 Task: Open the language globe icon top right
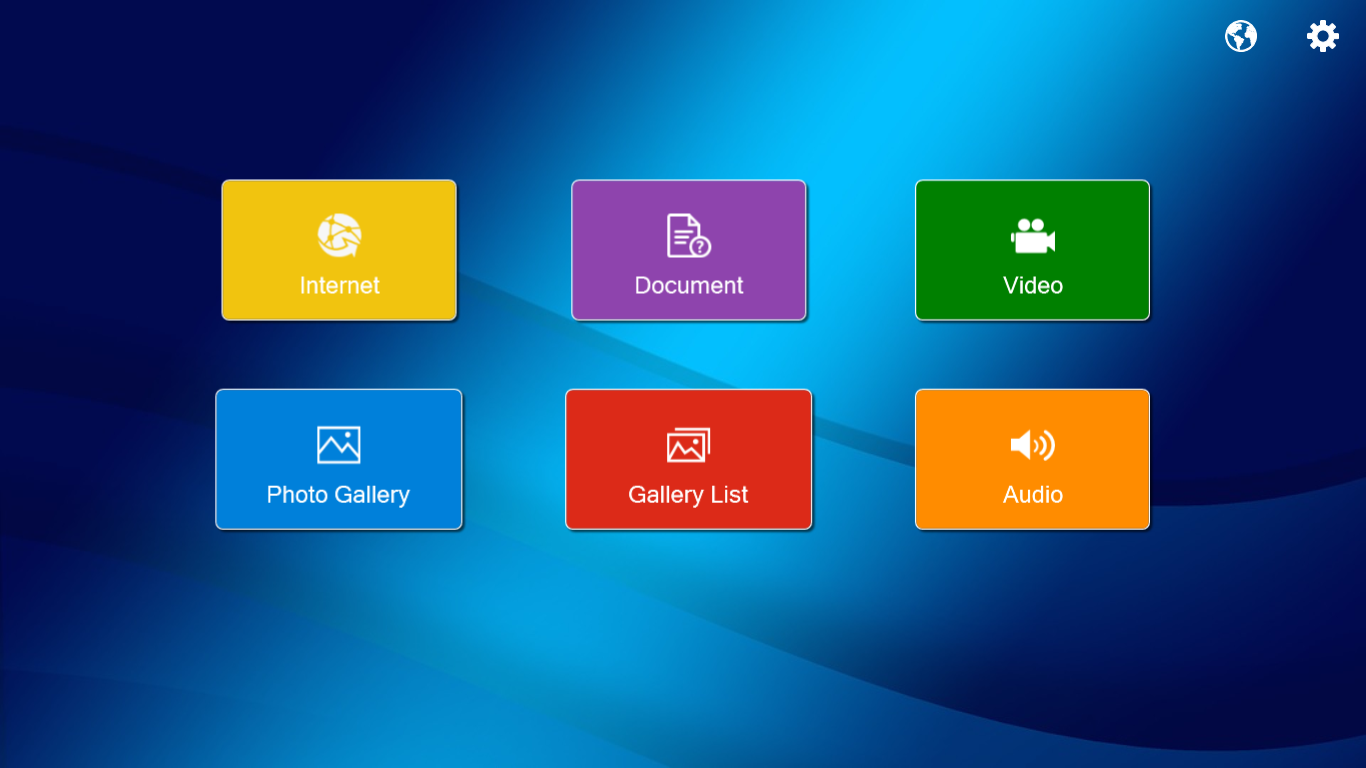pyautogui.click(x=1240, y=35)
